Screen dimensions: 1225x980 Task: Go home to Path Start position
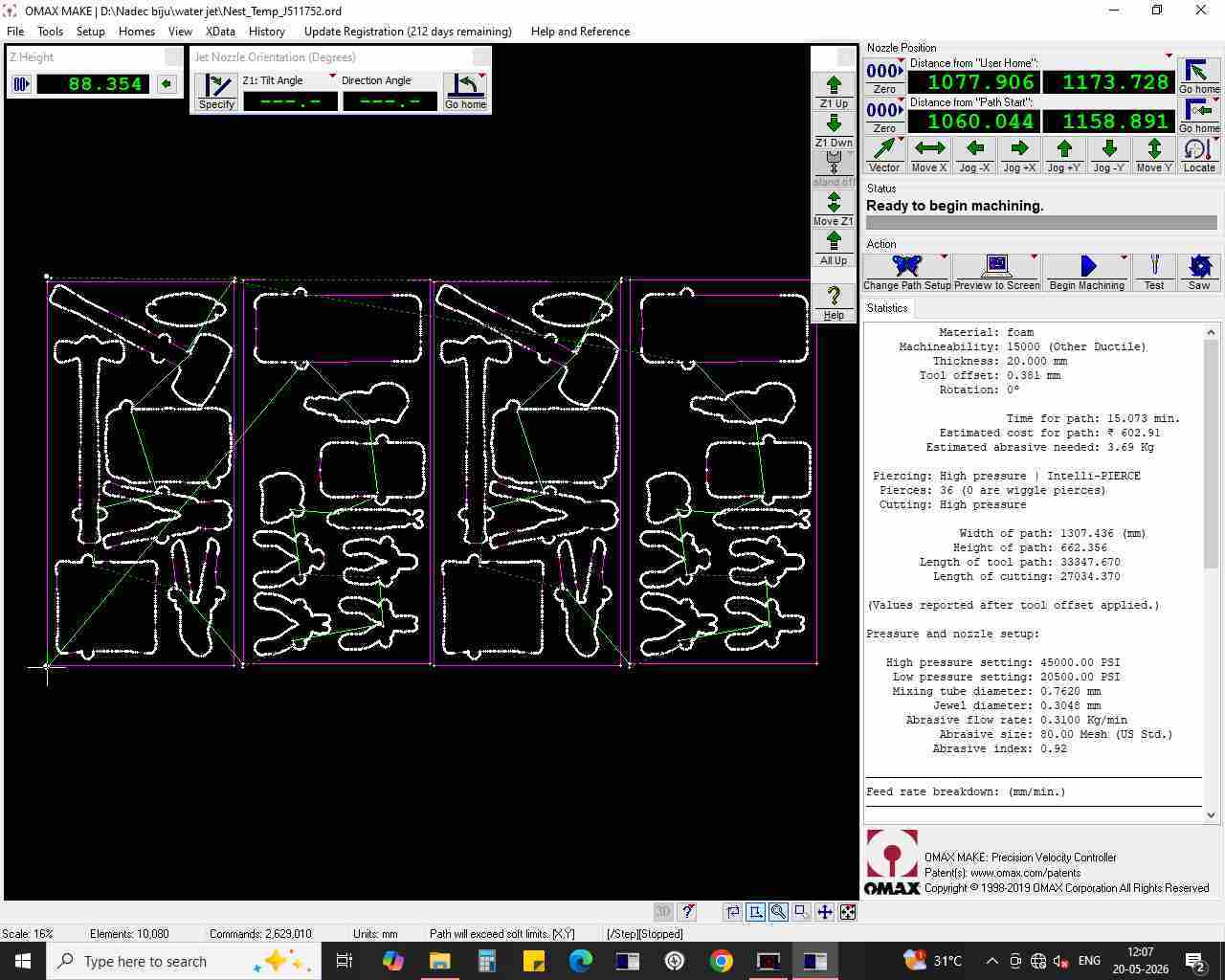point(1199,116)
